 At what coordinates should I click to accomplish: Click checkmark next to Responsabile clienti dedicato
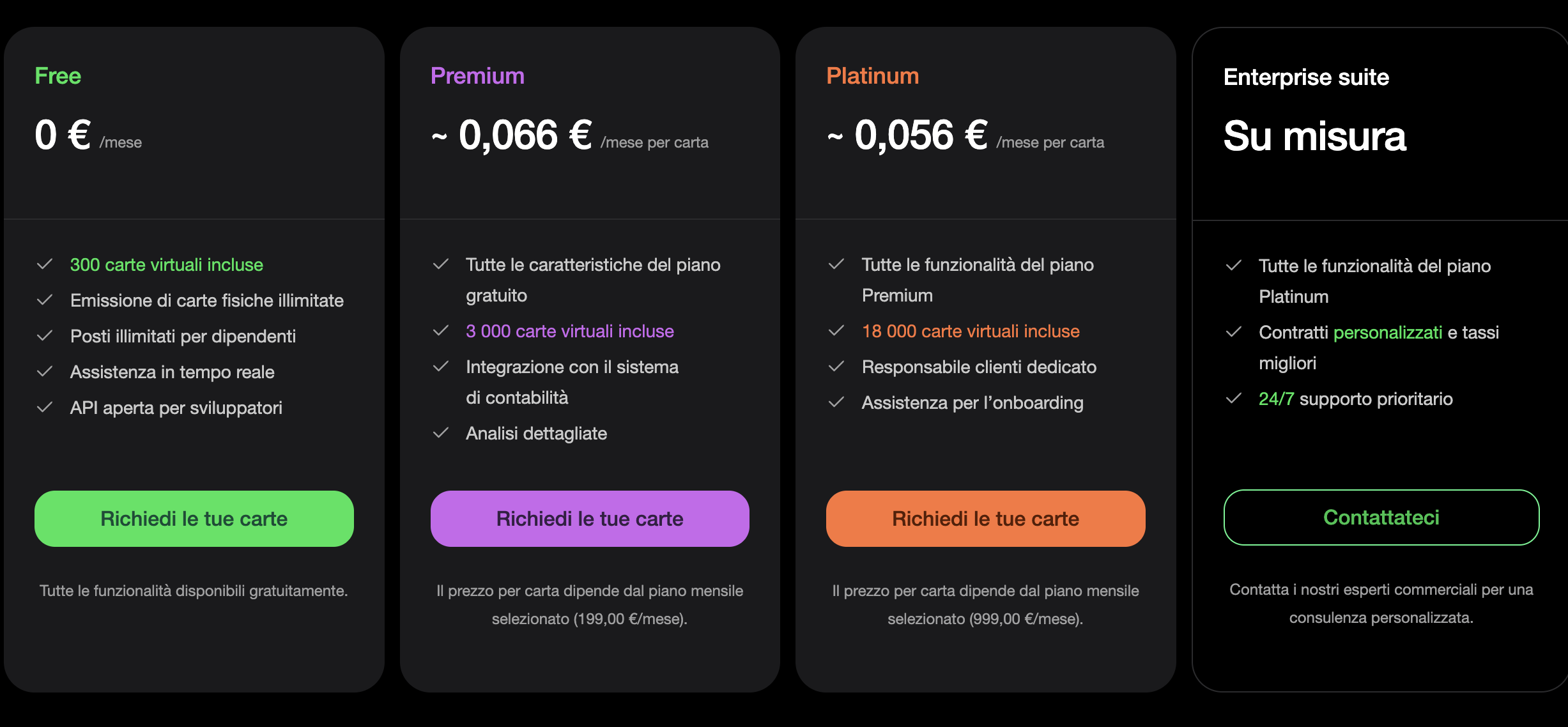tap(836, 367)
